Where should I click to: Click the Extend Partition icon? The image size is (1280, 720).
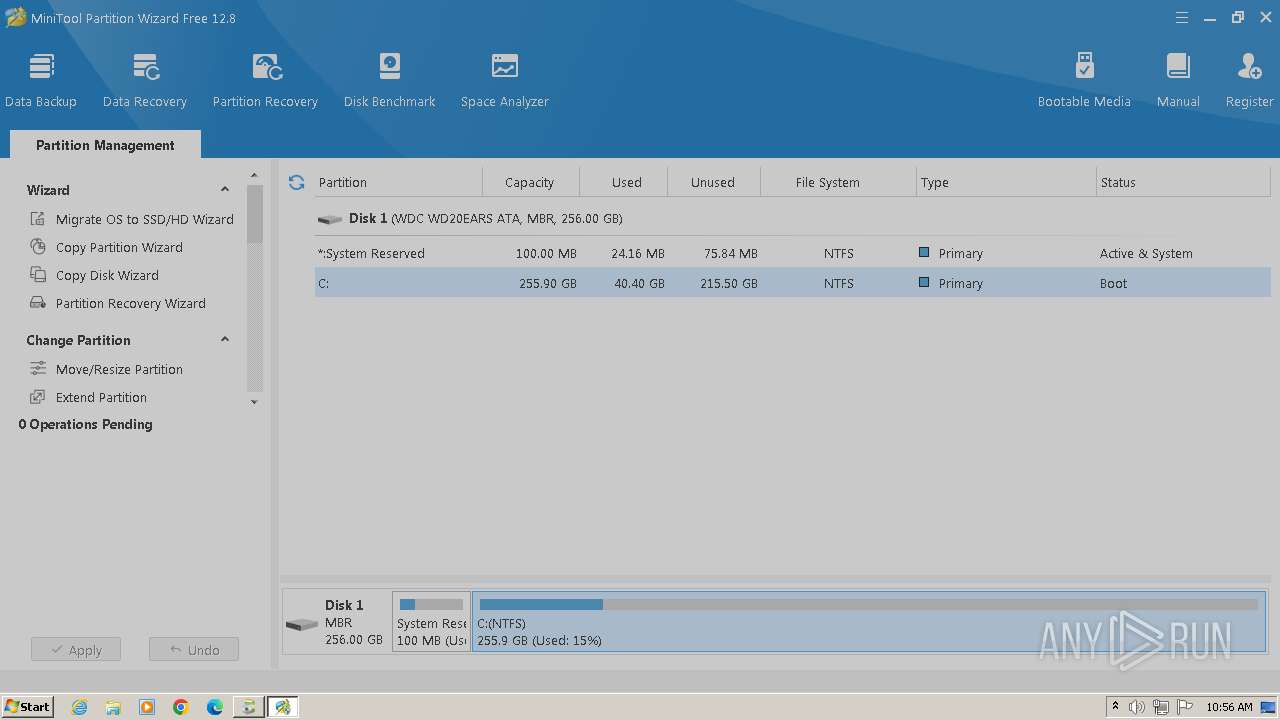38,397
